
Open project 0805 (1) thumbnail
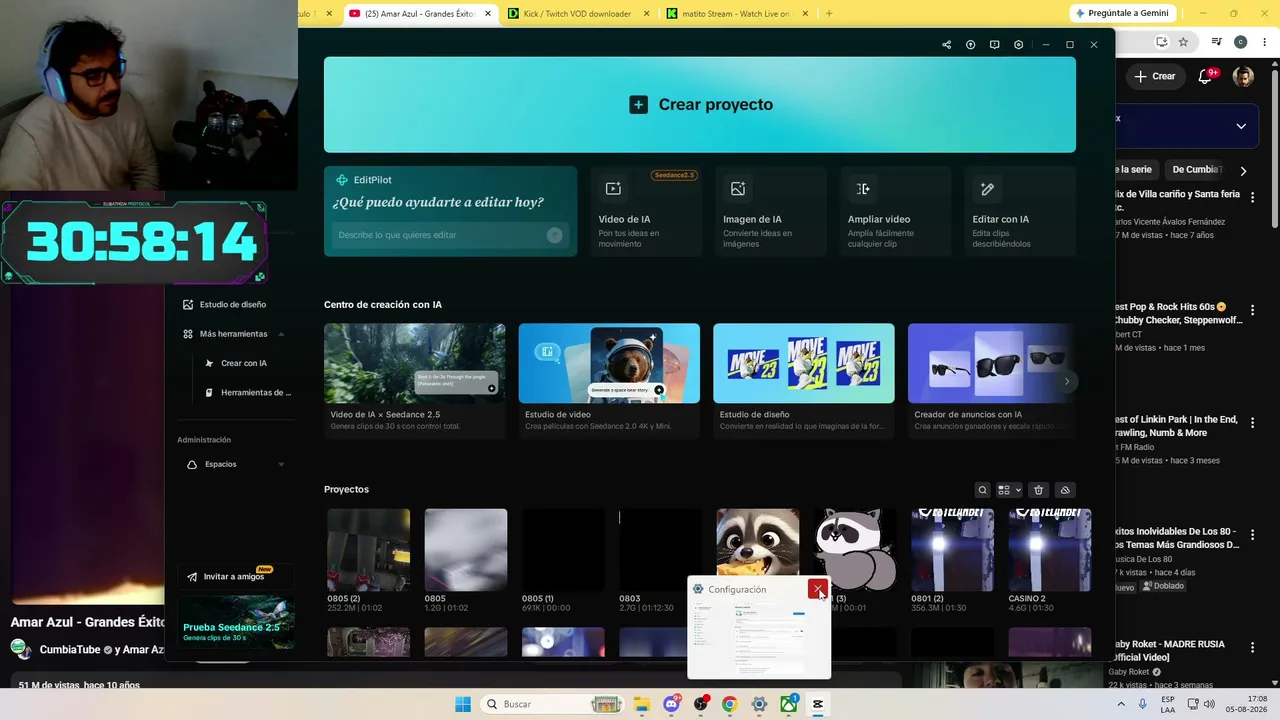point(563,550)
